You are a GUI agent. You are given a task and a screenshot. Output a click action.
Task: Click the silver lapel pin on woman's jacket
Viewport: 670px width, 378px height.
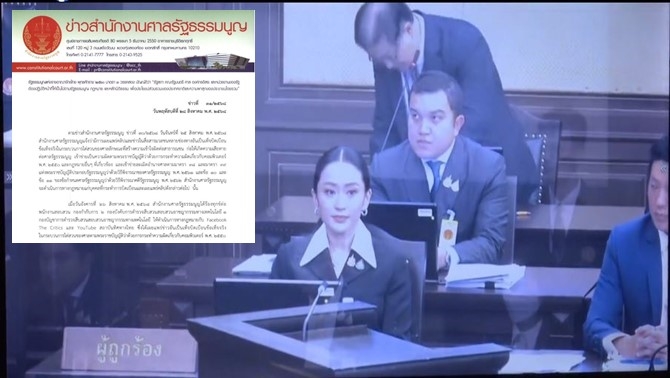click(356, 261)
